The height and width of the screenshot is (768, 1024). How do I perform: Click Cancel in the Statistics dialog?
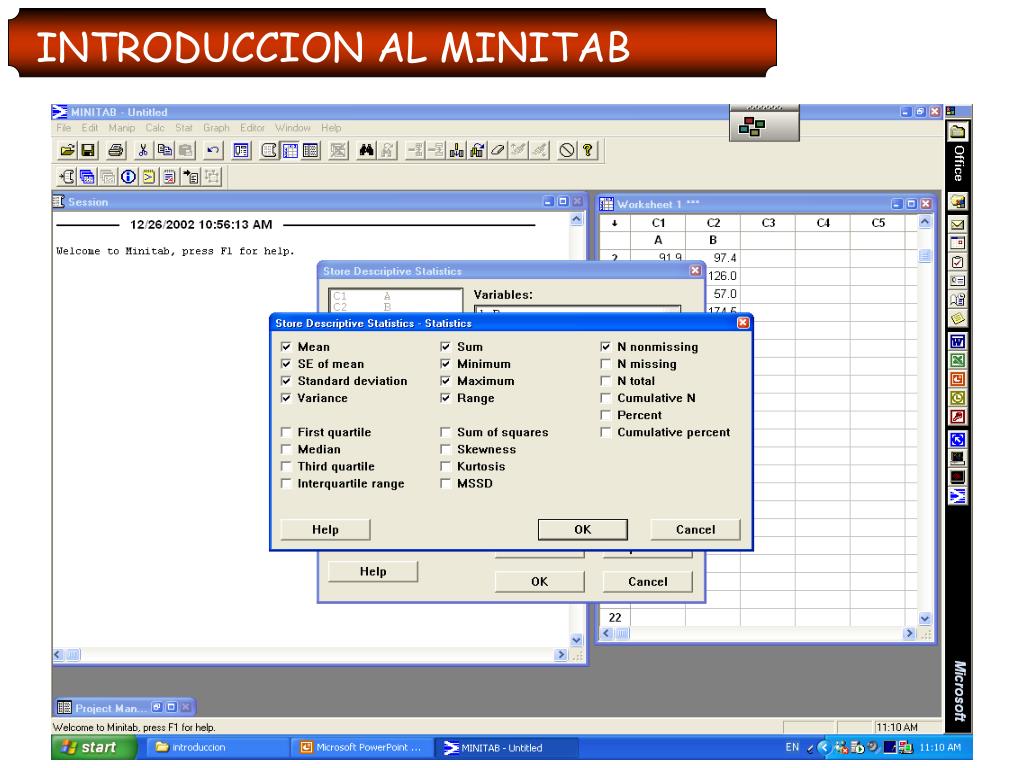(x=696, y=530)
